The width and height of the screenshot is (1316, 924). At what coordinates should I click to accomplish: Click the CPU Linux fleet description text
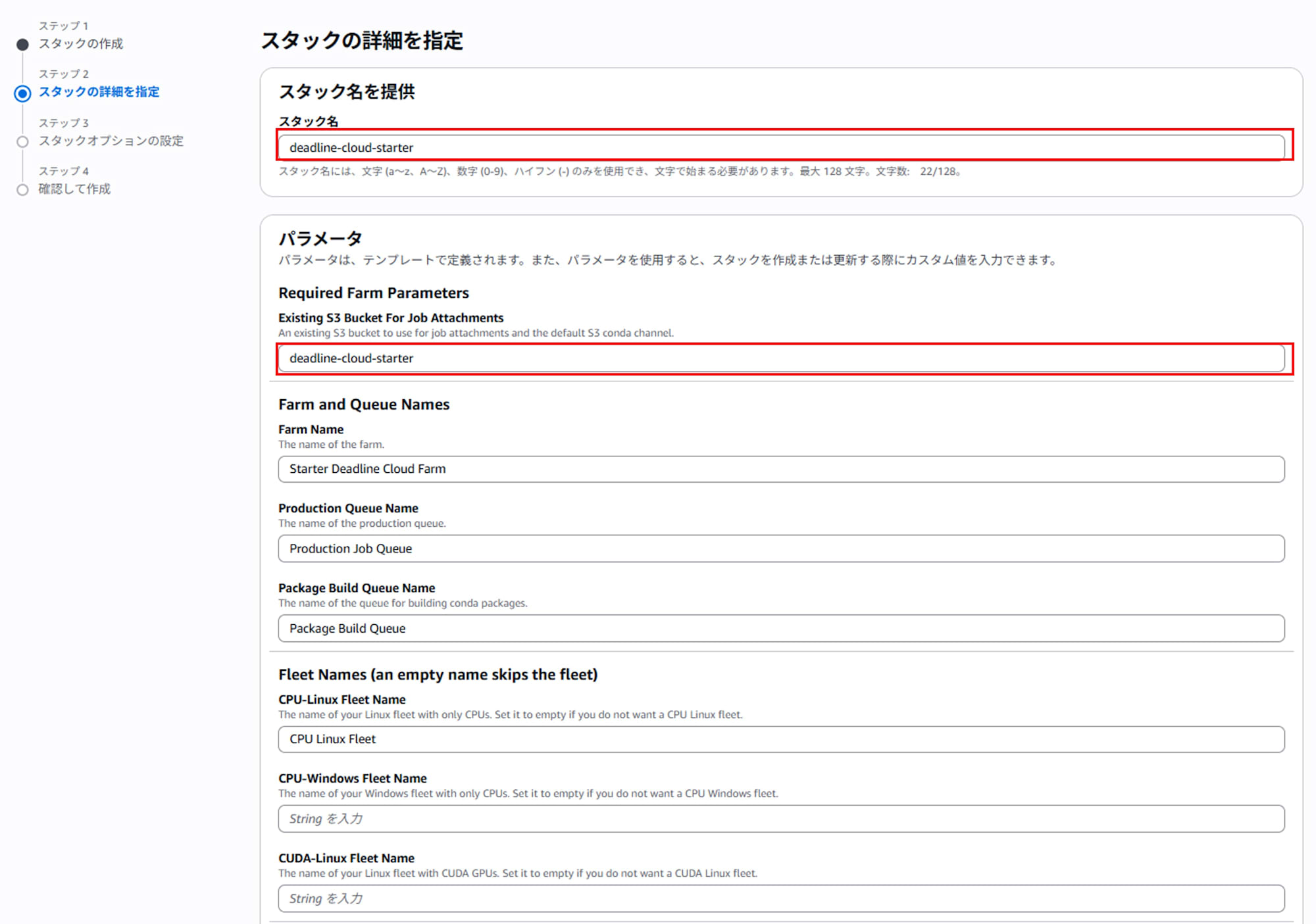tap(510, 715)
